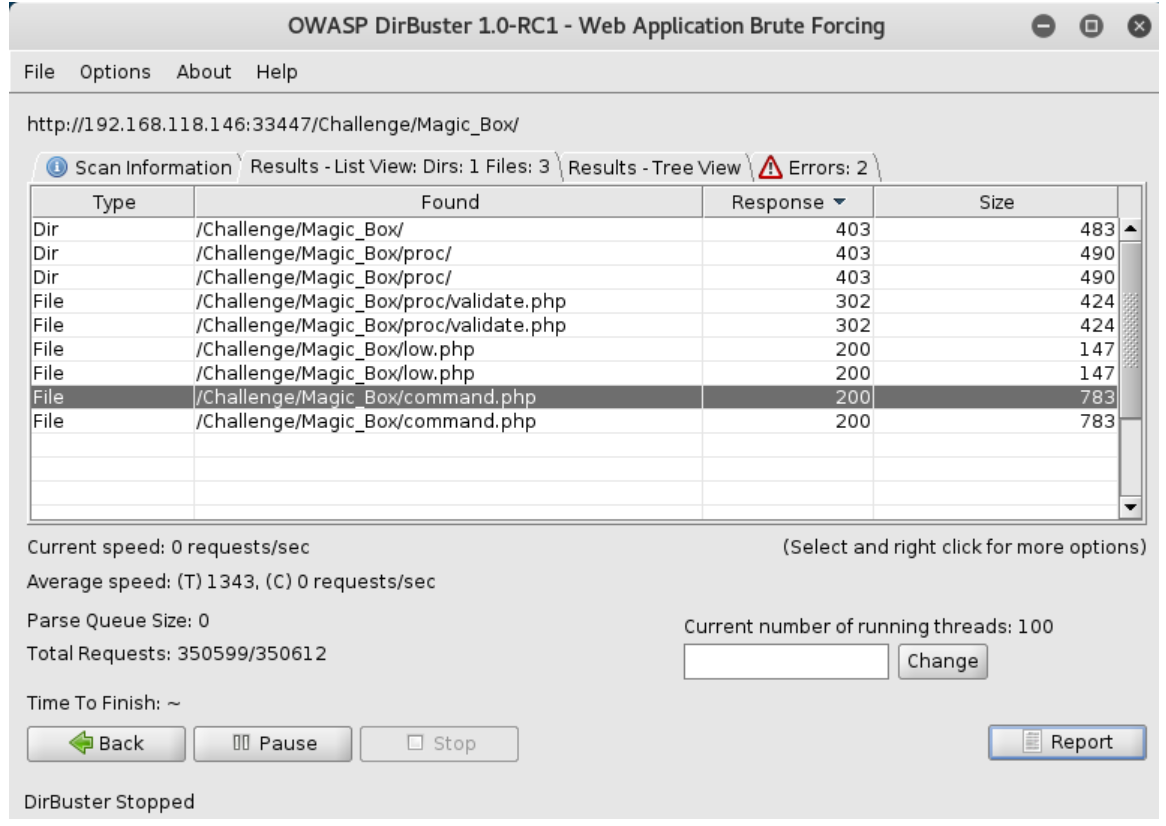The image size is (1166, 826).
Task: Switch to the Scan Information tab
Action: click(x=138, y=167)
